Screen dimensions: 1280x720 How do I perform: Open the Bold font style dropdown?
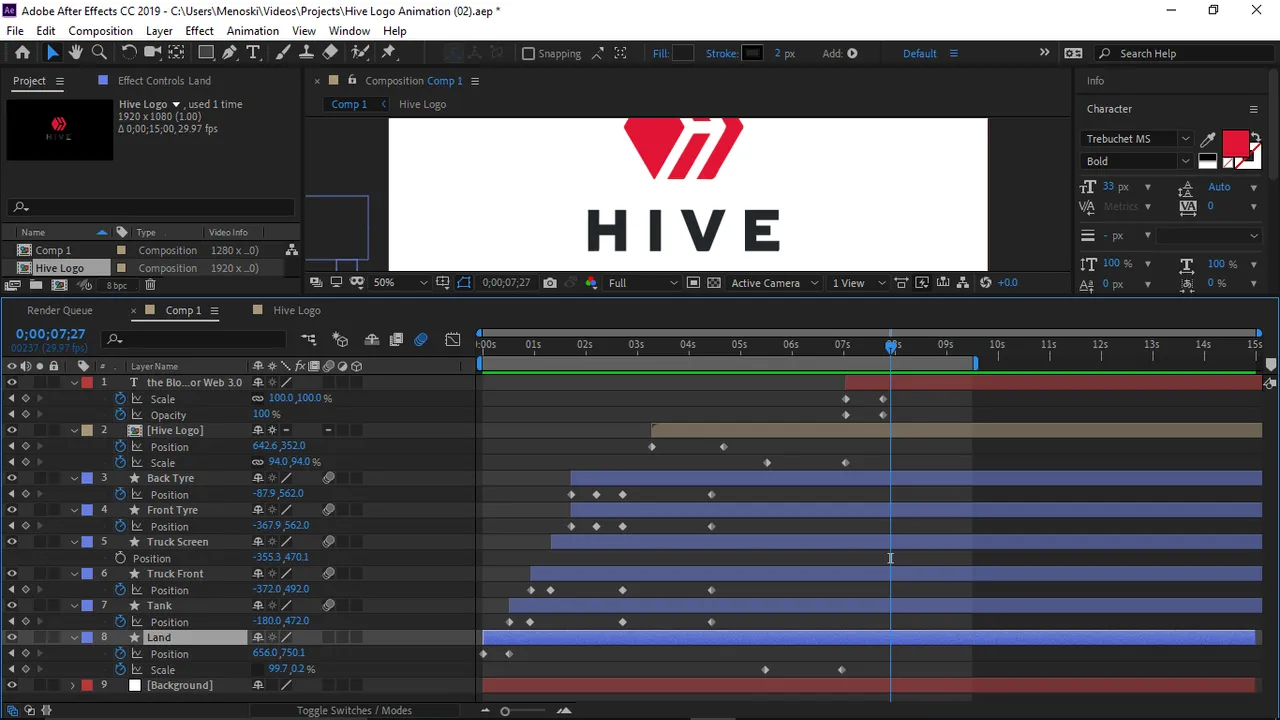coord(1137,161)
